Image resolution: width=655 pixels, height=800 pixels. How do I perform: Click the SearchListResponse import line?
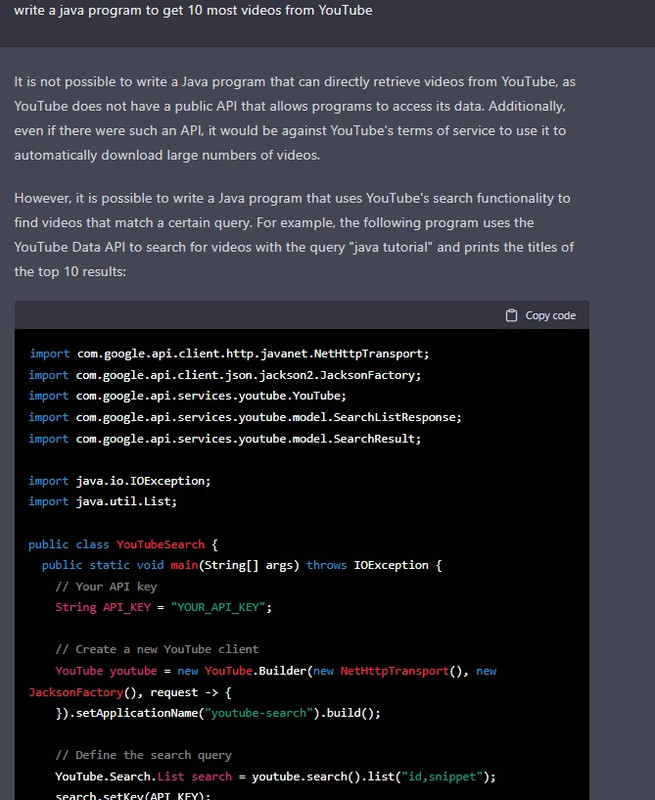pyautogui.click(x=245, y=417)
